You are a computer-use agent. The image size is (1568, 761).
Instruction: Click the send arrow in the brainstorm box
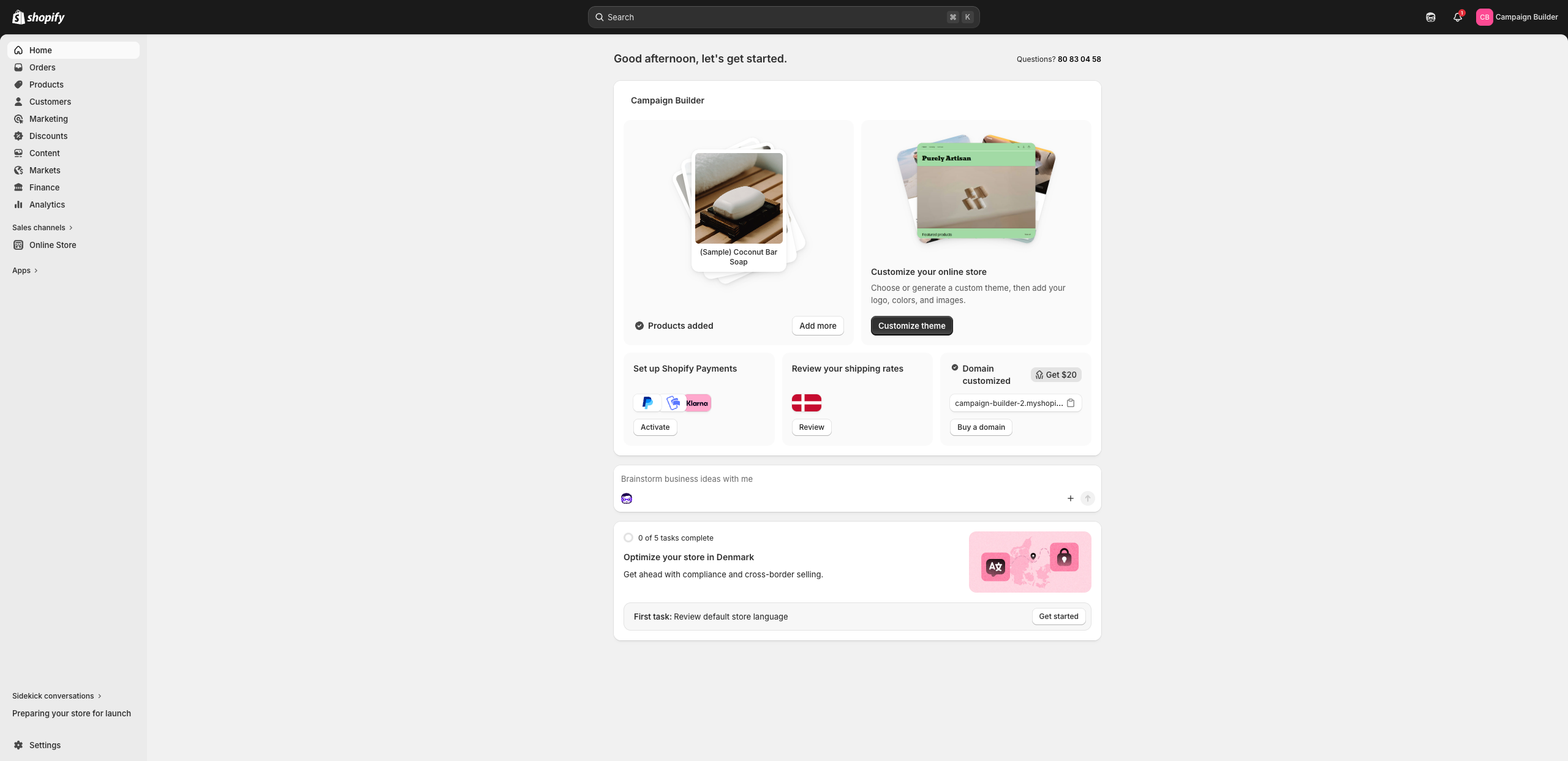coord(1087,498)
